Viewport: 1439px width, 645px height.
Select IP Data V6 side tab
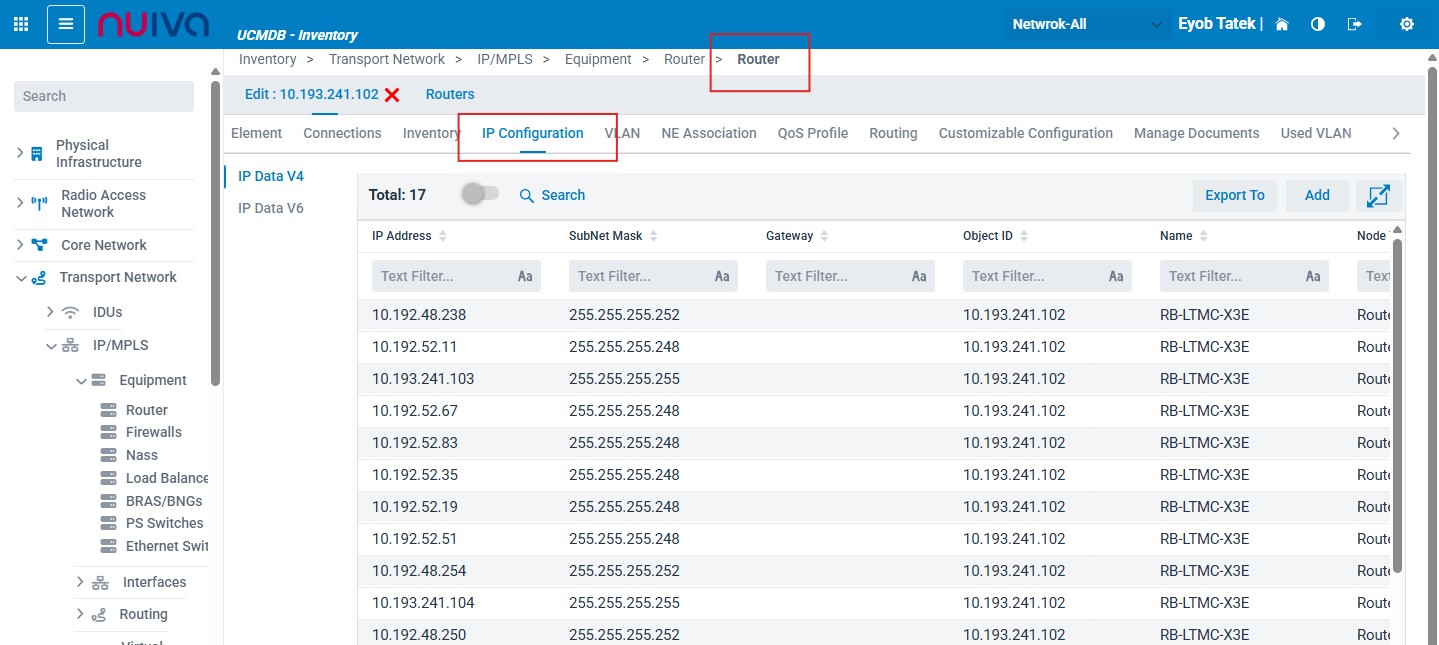270,208
